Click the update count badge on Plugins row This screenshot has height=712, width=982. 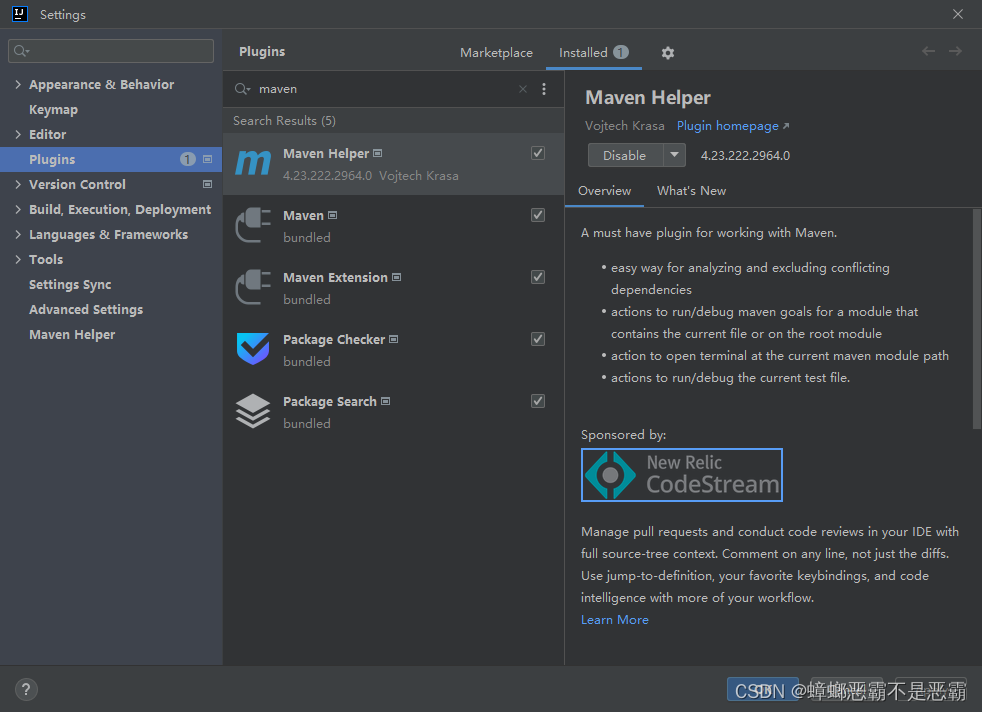(x=187, y=159)
